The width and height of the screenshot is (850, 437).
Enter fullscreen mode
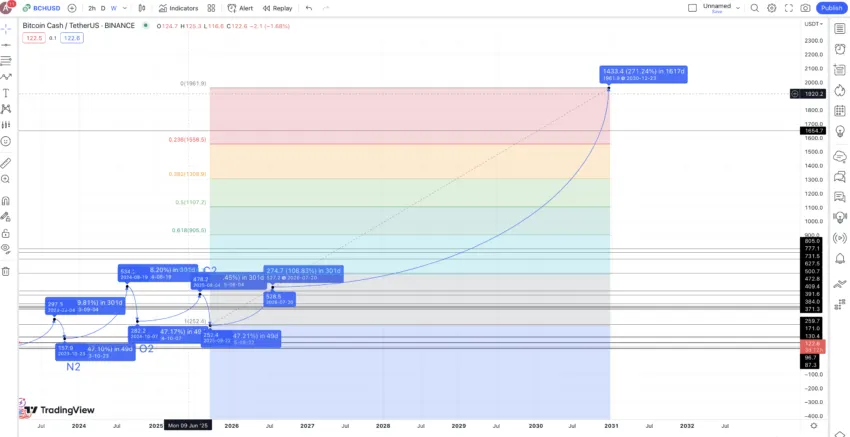tap(788, 8)
